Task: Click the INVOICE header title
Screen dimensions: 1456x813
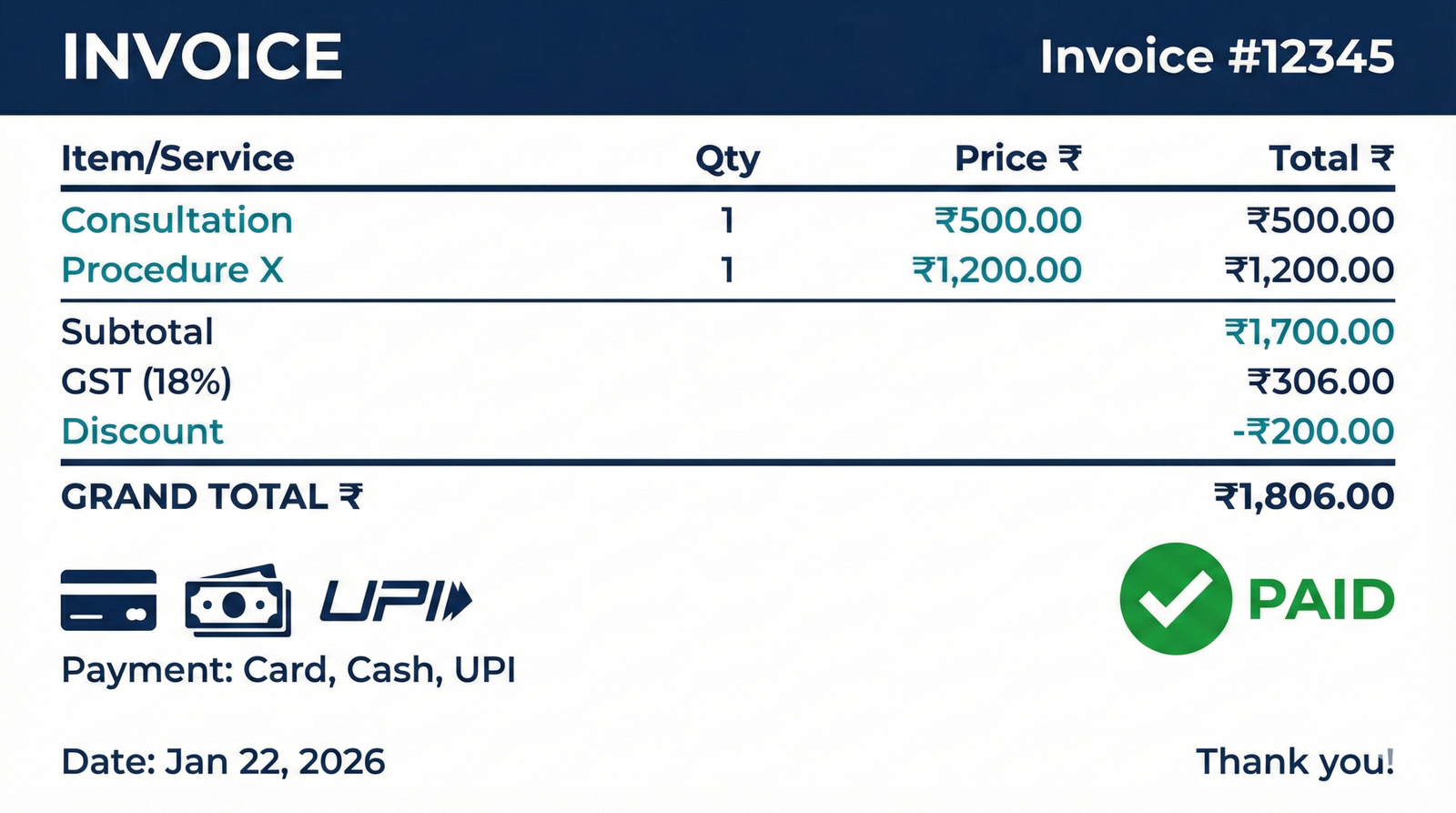Action: [x=202, y=56]
